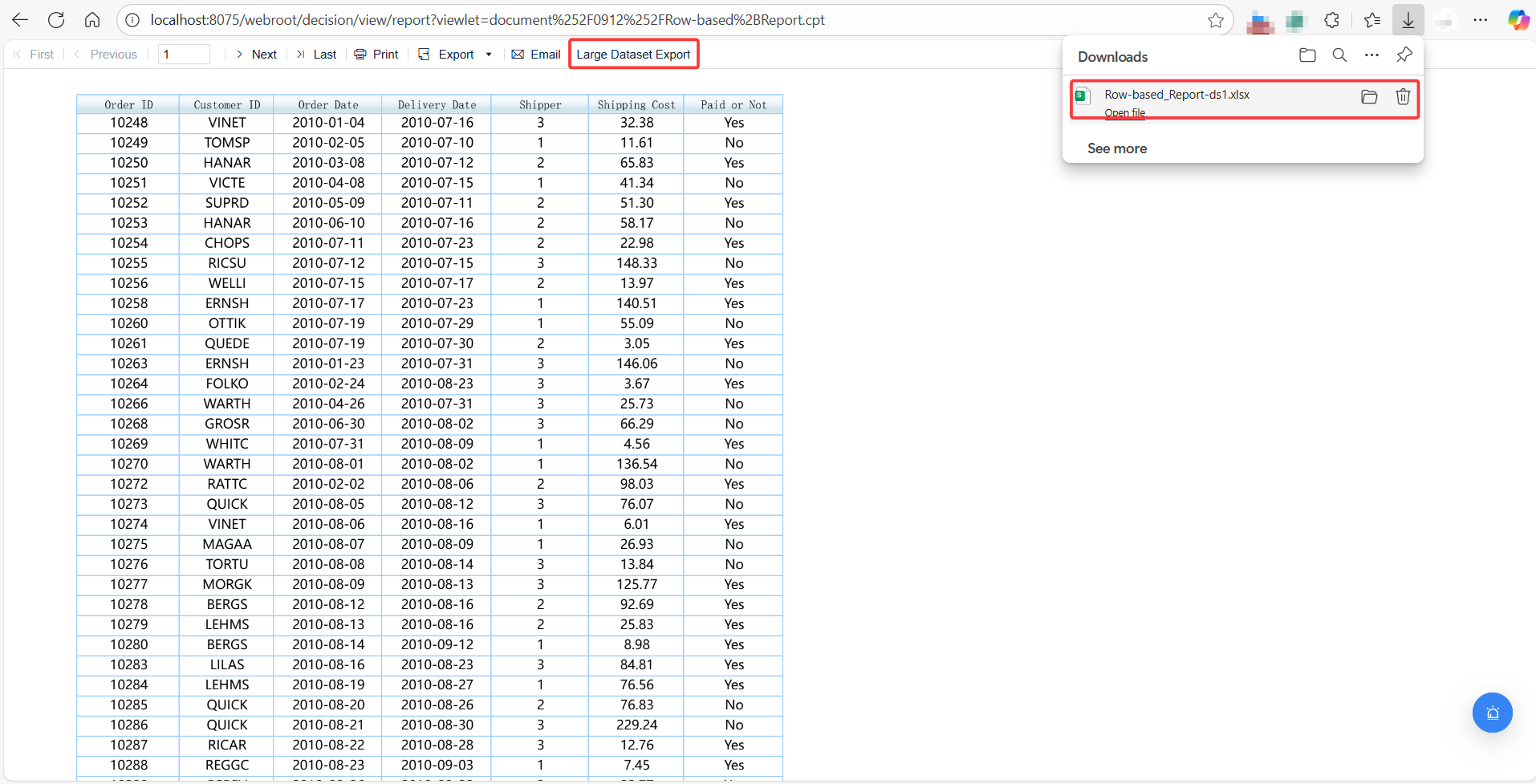Click the page number input field
Image resolution: width=1536 pixels, height=784 pixels.
184,55
